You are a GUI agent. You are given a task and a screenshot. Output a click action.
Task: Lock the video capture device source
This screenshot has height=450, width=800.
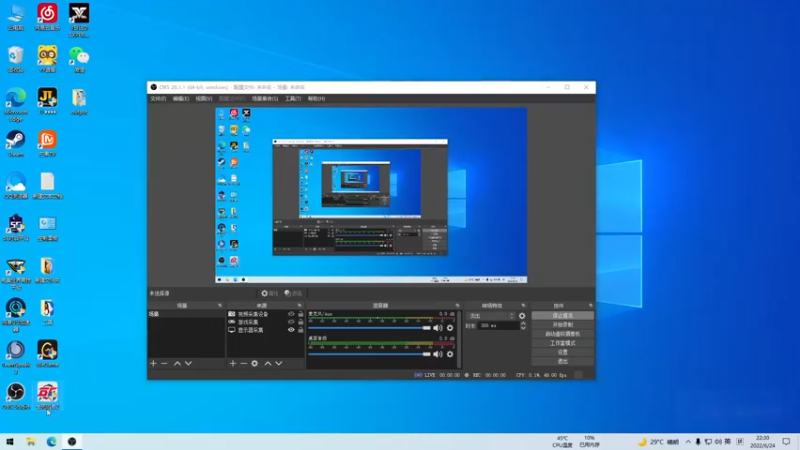pyautogui.click(x=301, y=314)
